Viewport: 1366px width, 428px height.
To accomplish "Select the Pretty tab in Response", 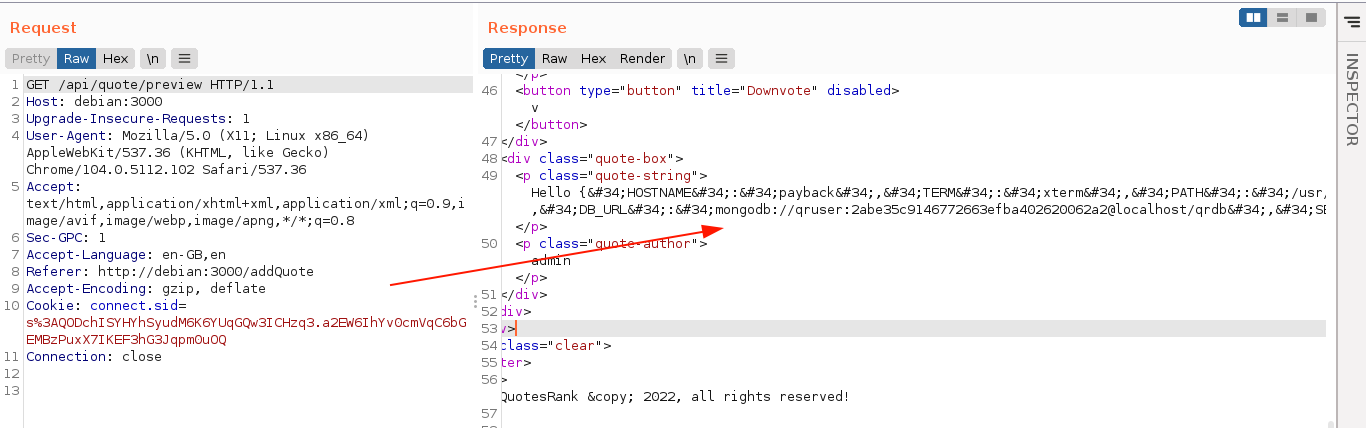I will 508,59.
